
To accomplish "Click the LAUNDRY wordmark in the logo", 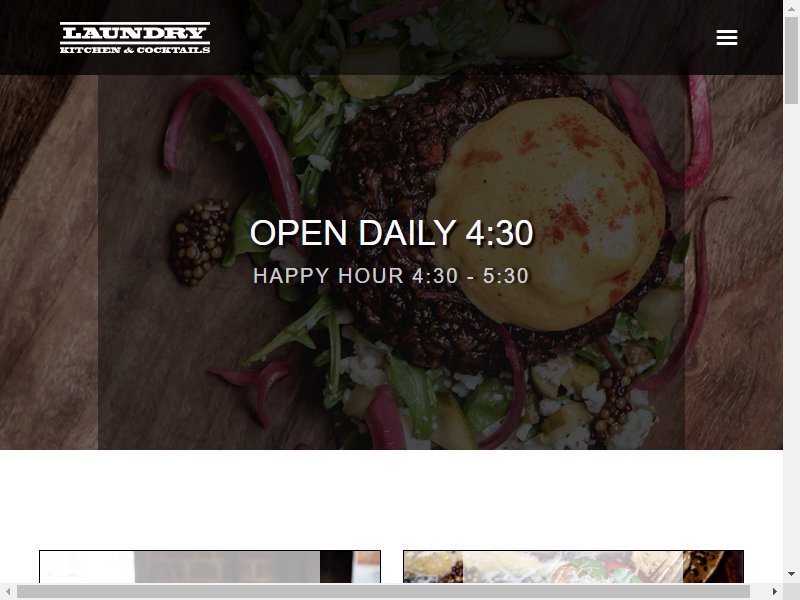I will click(x=135, y=33).
